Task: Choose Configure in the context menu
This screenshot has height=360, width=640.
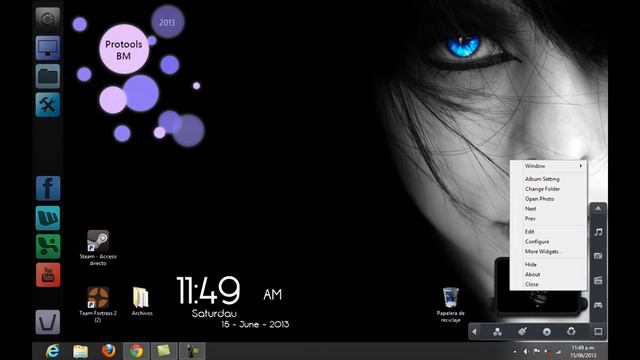Action: (x=548, y=242)
